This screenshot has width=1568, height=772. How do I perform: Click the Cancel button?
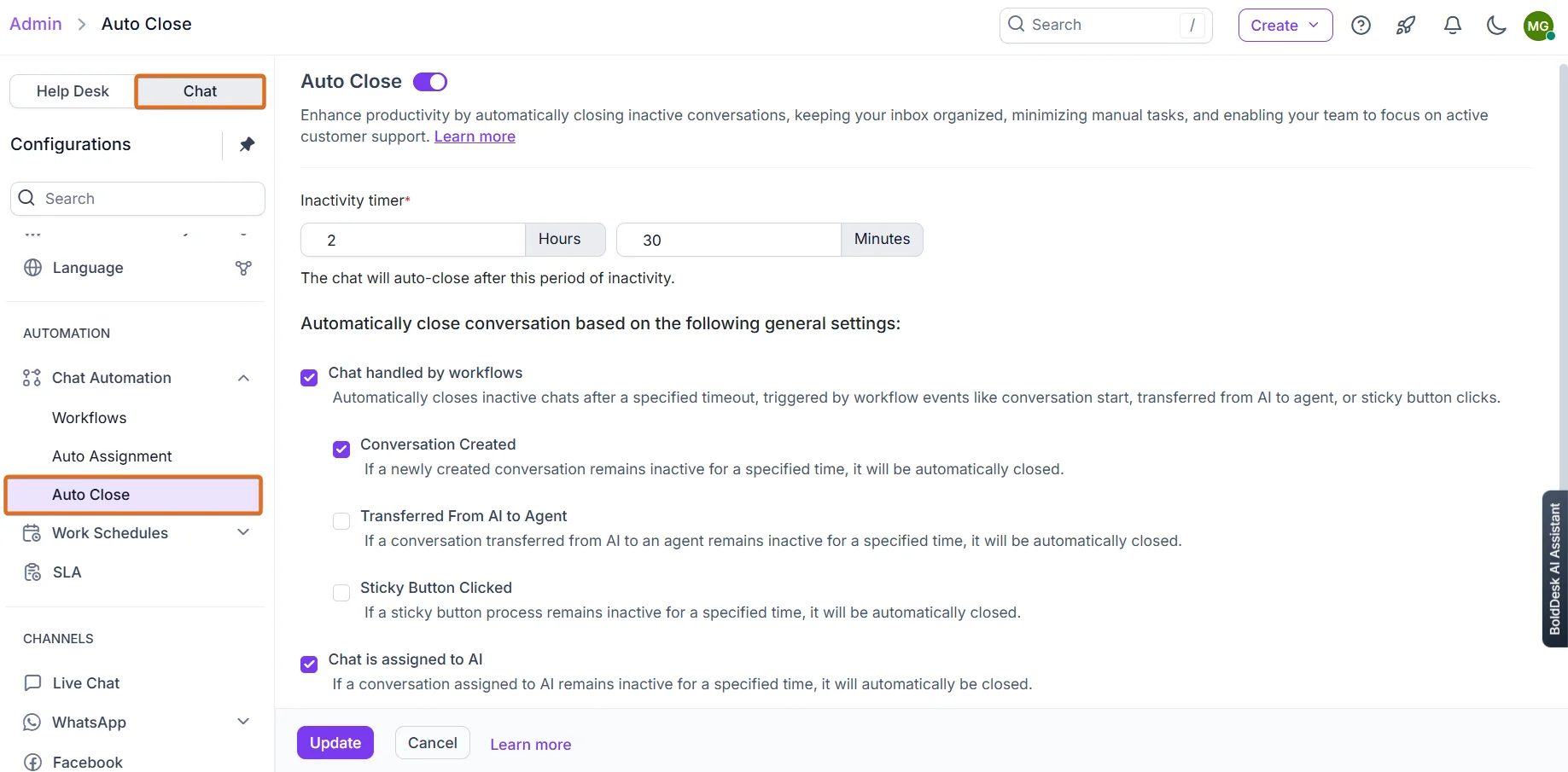pyautogui.click(x=433, y=743)
